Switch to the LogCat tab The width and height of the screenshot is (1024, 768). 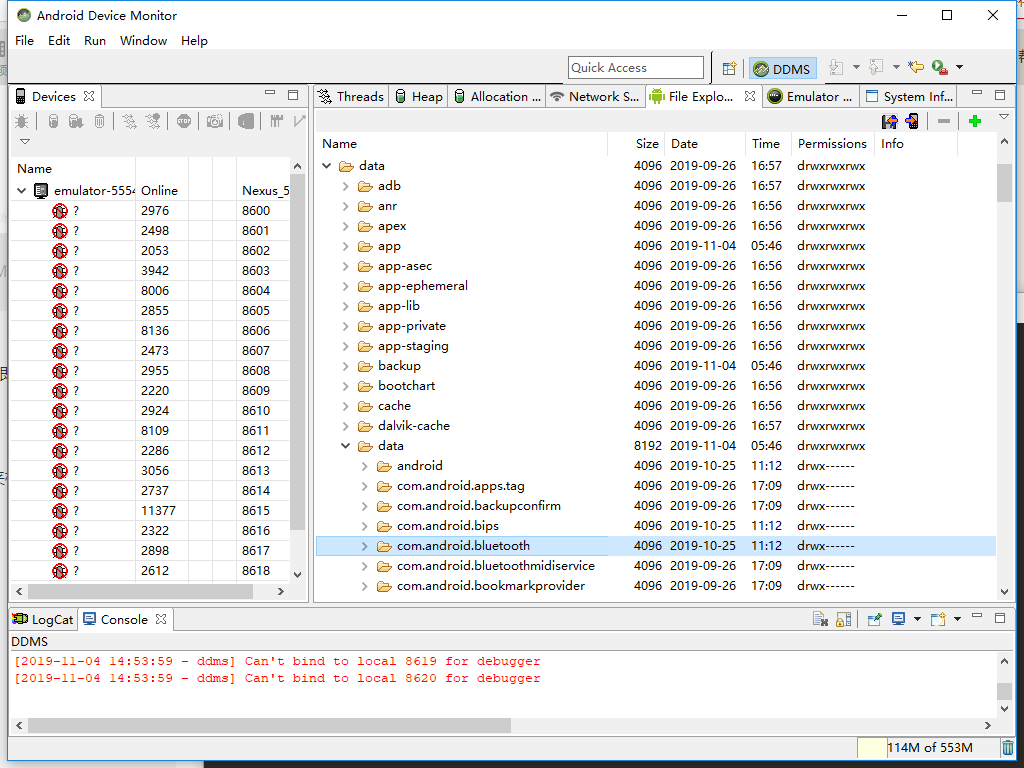click(x=43, y=619)
